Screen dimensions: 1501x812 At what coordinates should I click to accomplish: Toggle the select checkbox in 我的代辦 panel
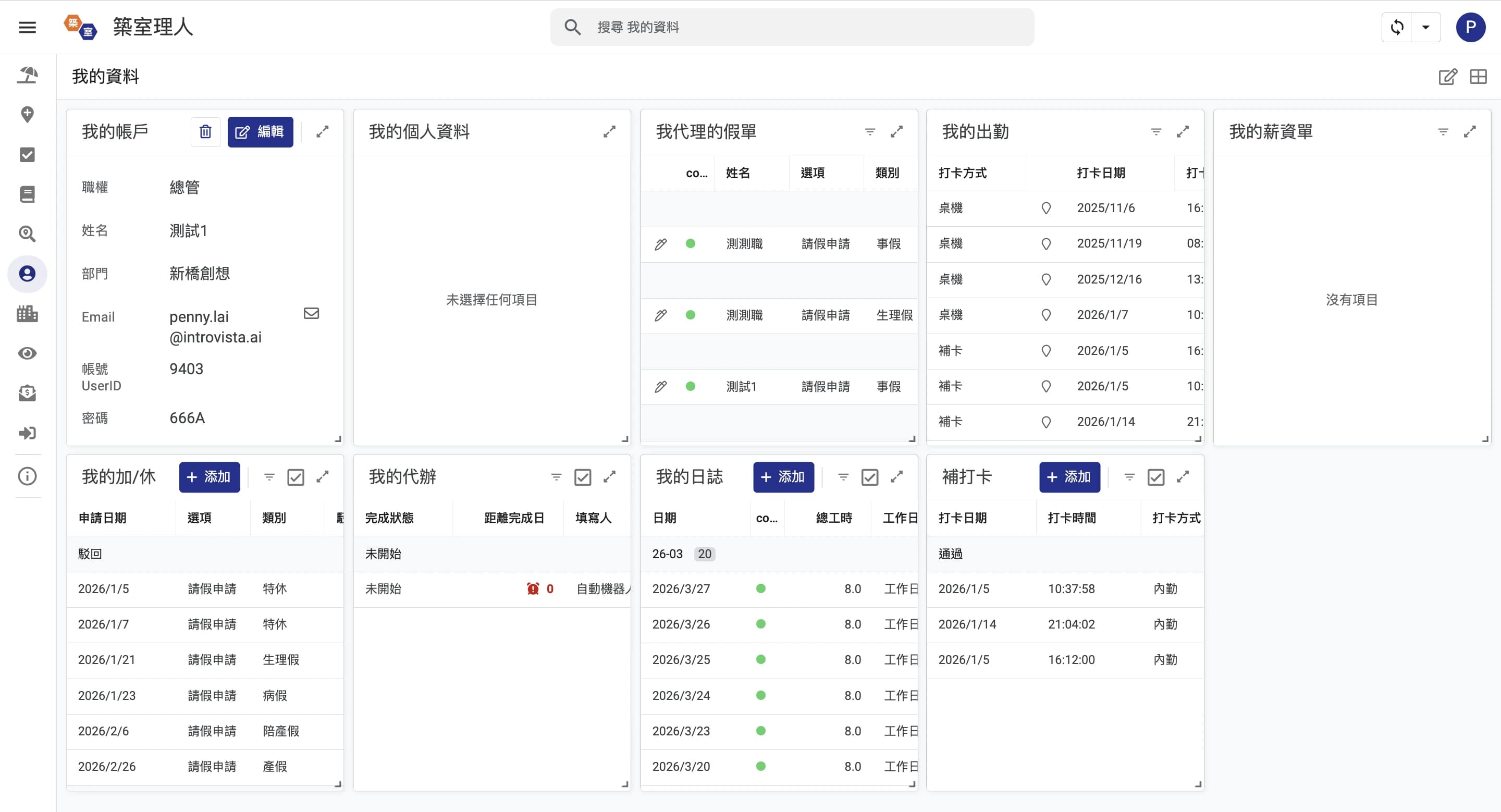[583, 477]
